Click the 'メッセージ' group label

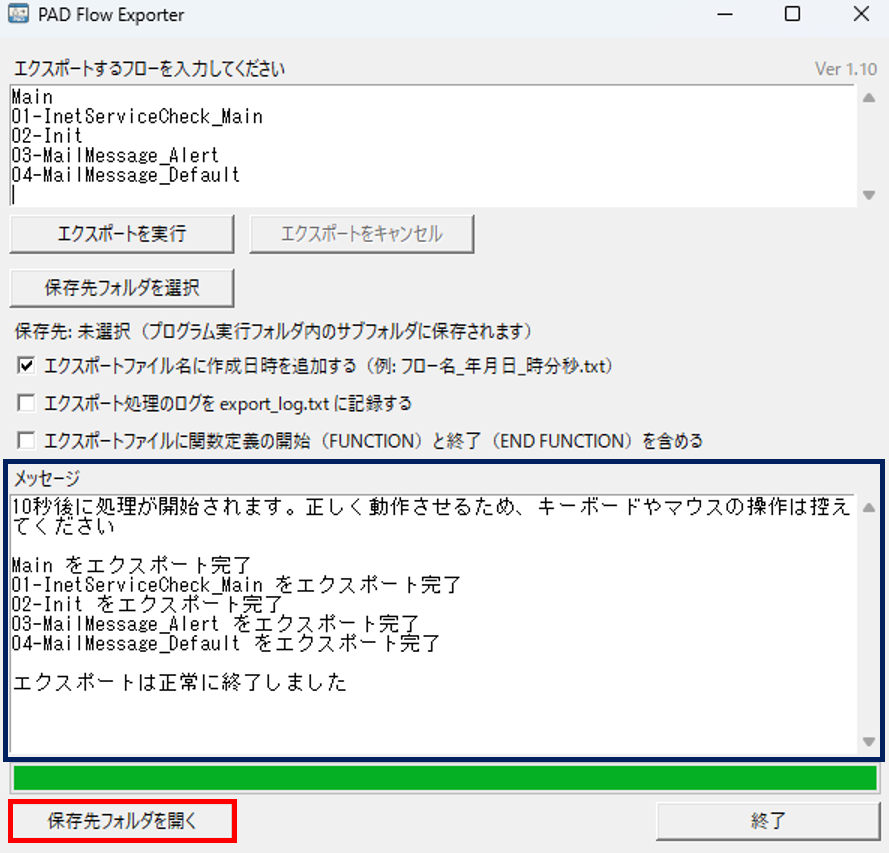[x=47, y=479]
